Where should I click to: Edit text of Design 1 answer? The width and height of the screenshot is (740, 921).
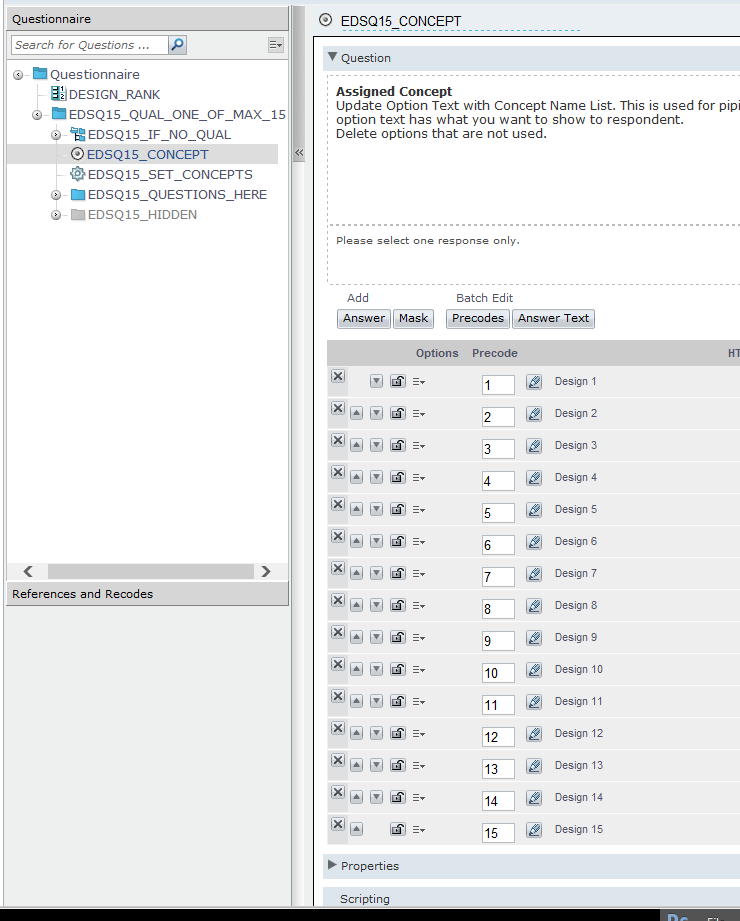[x=534, y=382]
